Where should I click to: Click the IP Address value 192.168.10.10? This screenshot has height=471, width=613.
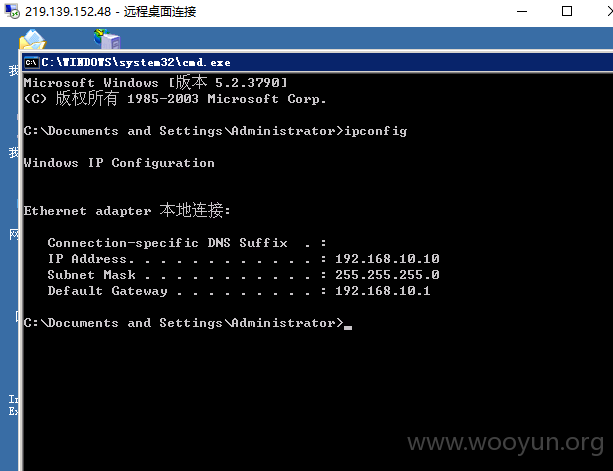point(387,259)
